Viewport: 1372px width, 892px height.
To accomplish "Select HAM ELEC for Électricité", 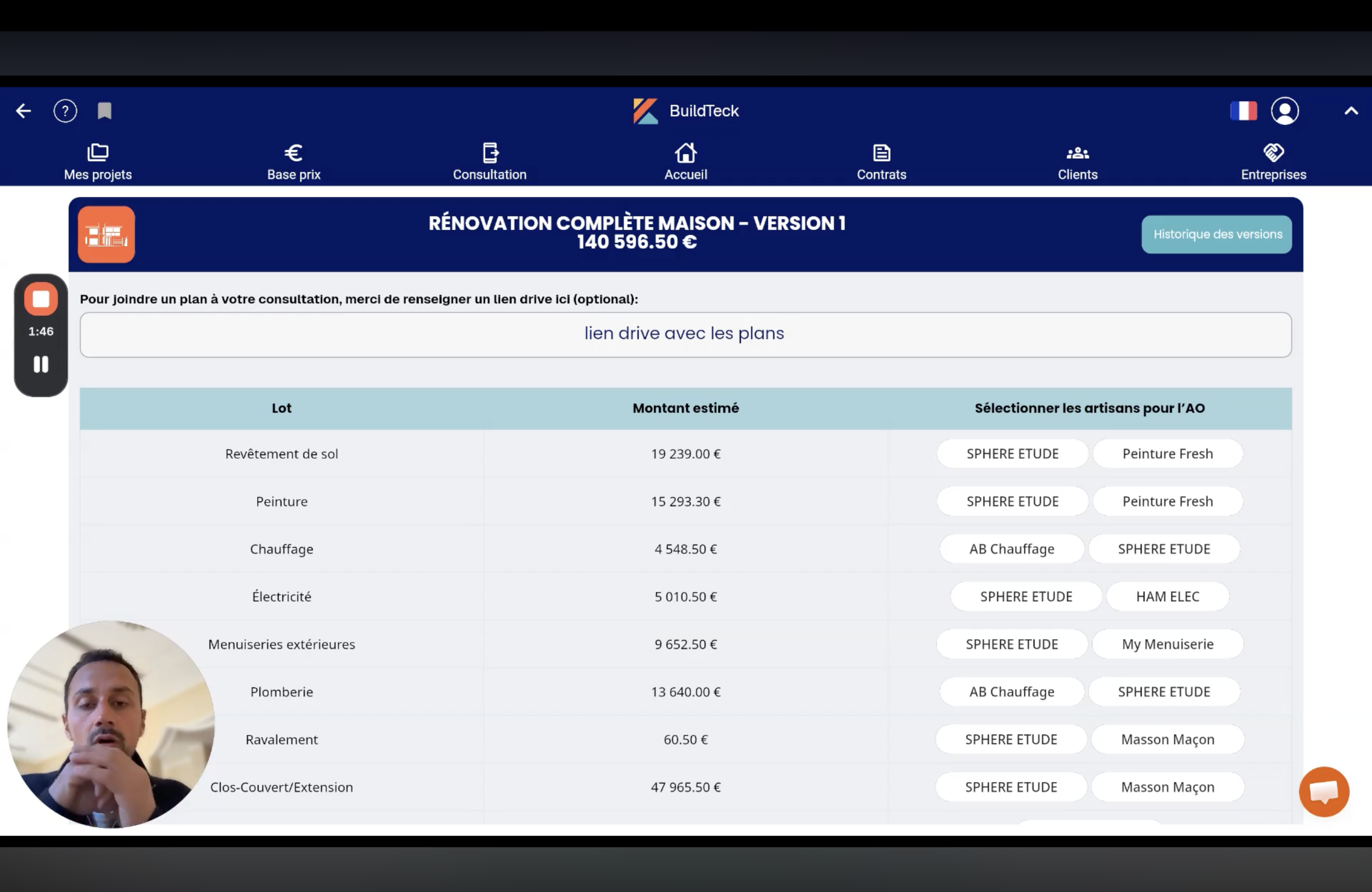I will (x=1168, y=596).
